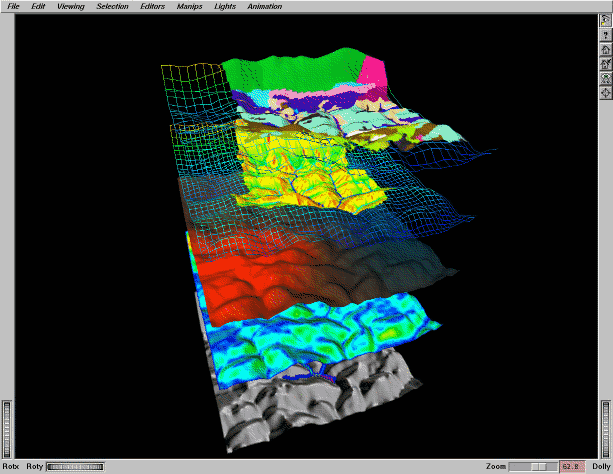Click the View All icon
This screenshot has width=613, height=474.
pos(605,78)
